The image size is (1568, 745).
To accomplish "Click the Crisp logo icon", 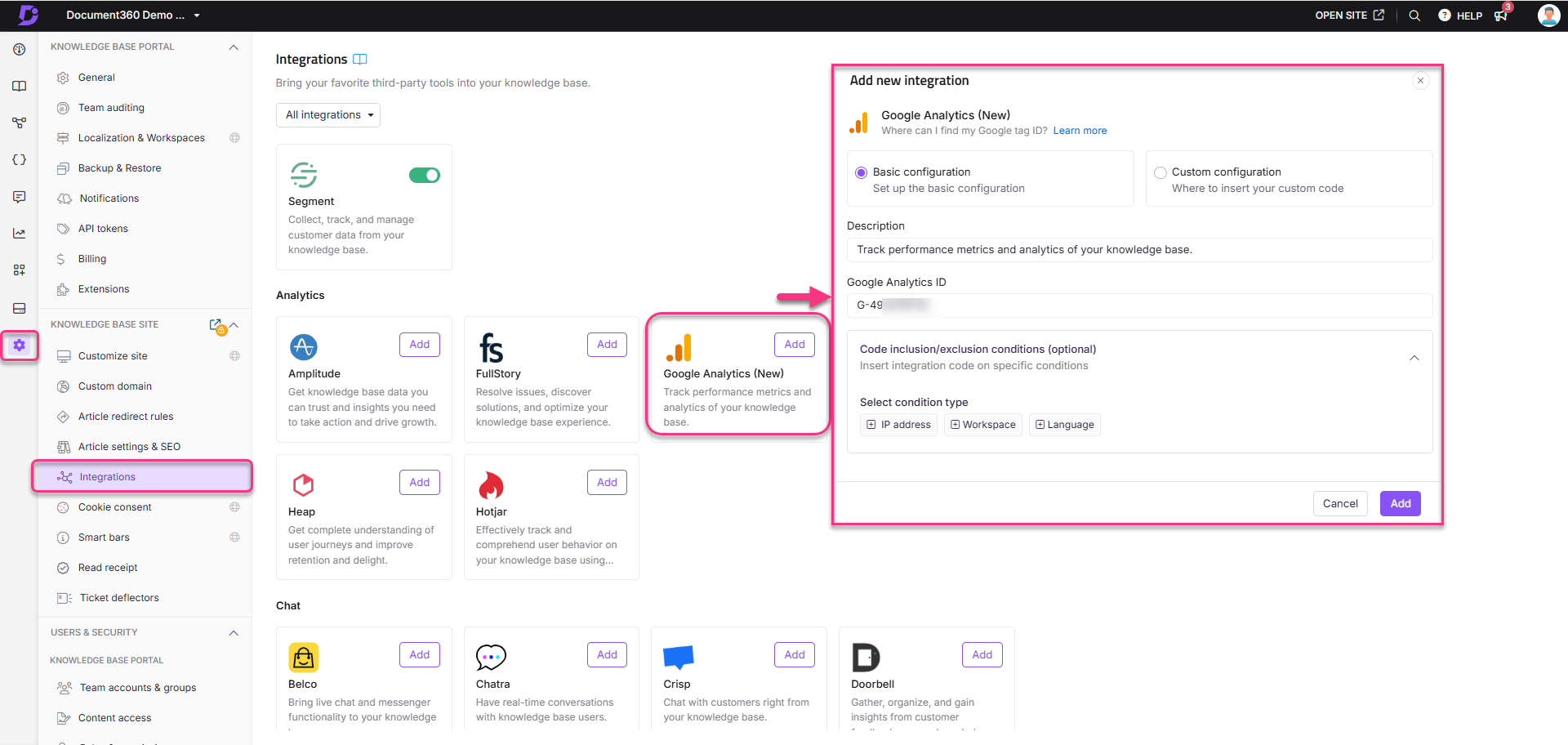I will click(679, 657).
